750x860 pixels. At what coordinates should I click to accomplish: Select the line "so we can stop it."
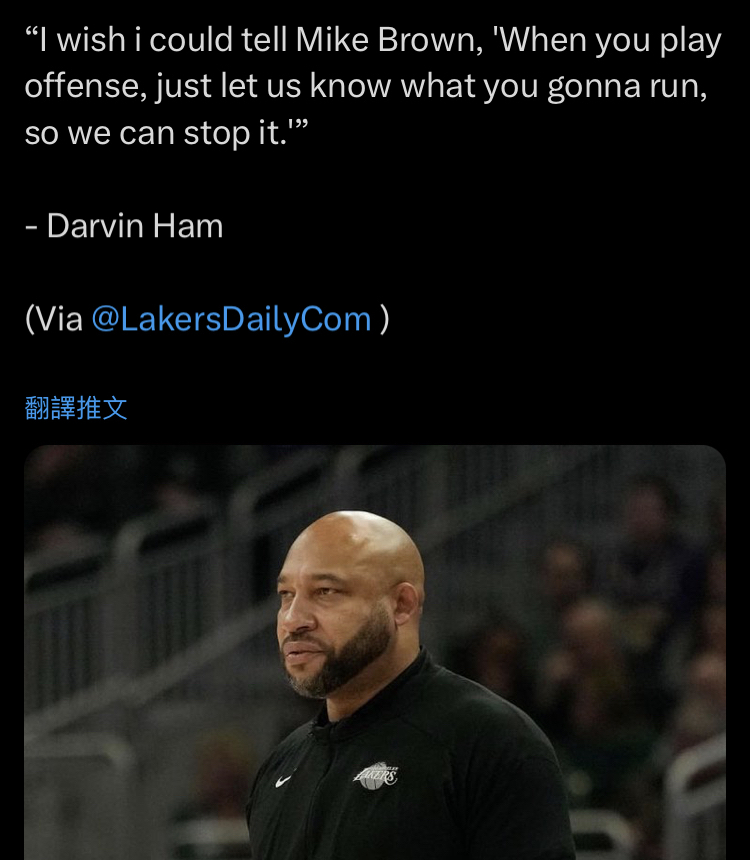[166, 133]
